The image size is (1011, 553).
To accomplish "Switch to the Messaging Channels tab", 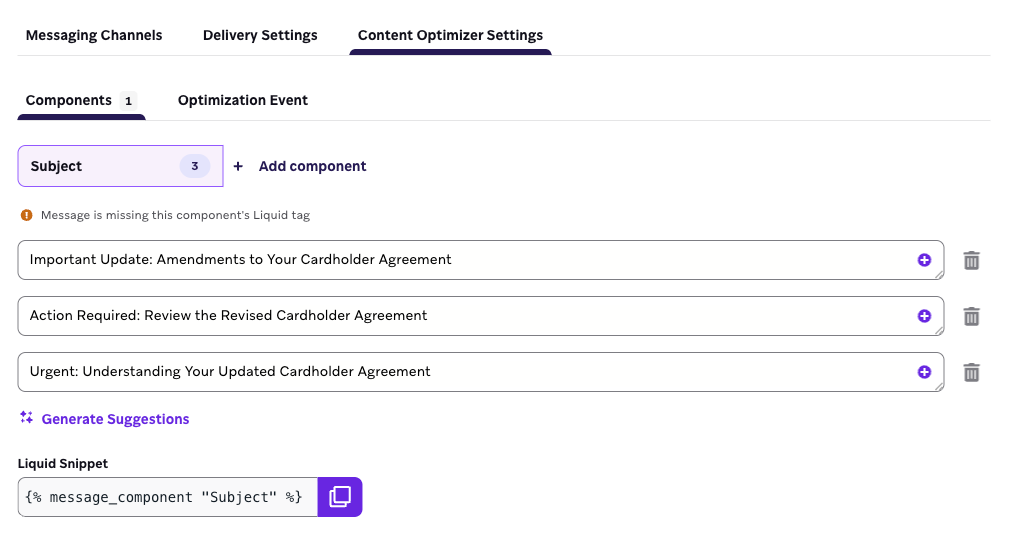I will (94, 35).
